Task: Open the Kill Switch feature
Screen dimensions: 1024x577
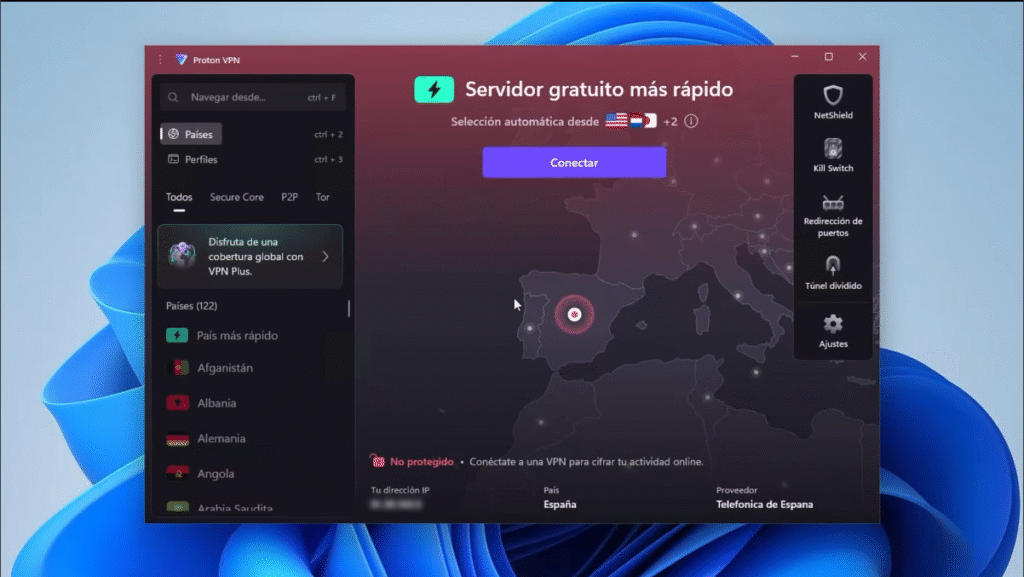Action: pos(833,155)
